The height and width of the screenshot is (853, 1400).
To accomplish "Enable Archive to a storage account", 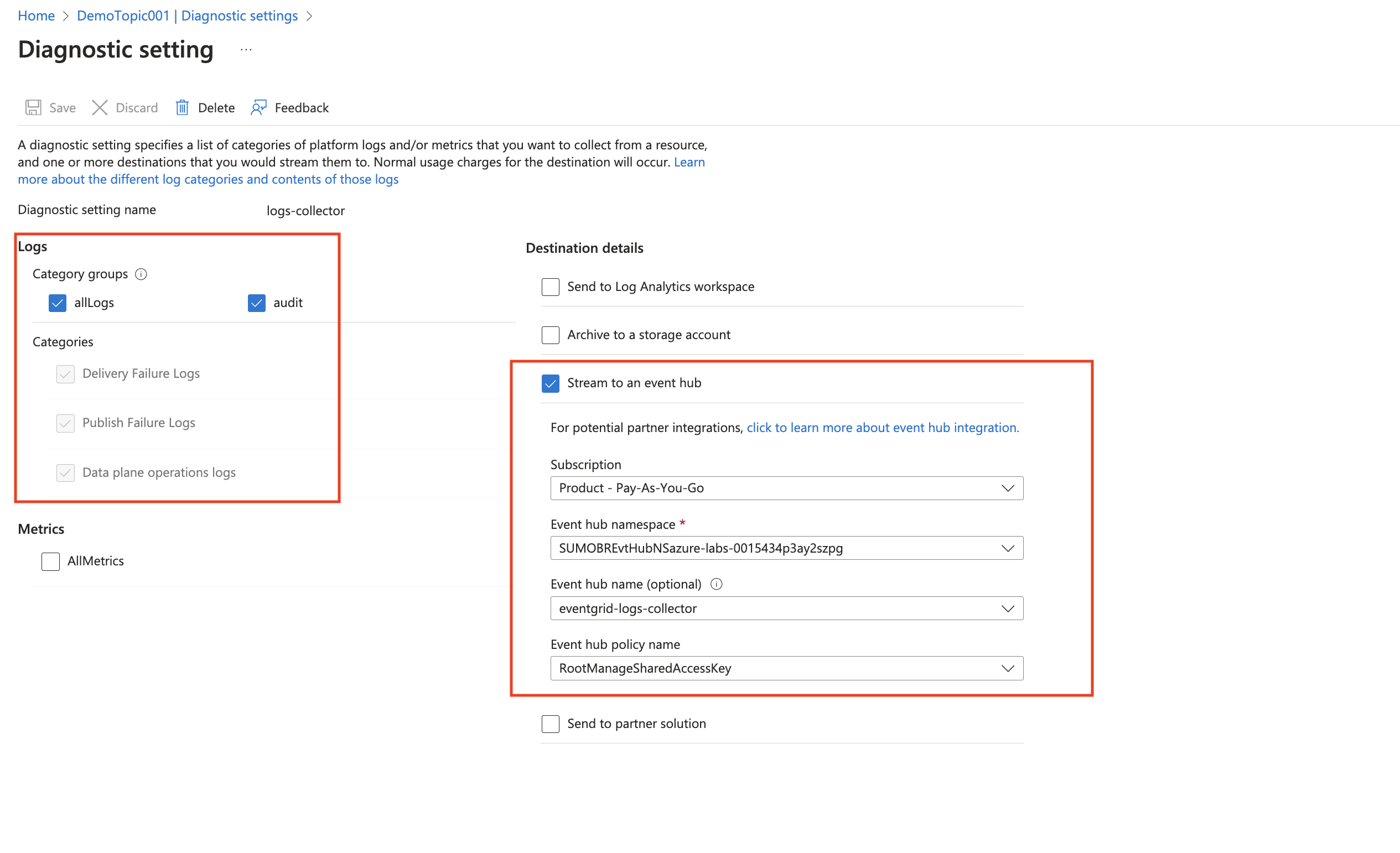I will pyautogui.click(x=550, y=335).
